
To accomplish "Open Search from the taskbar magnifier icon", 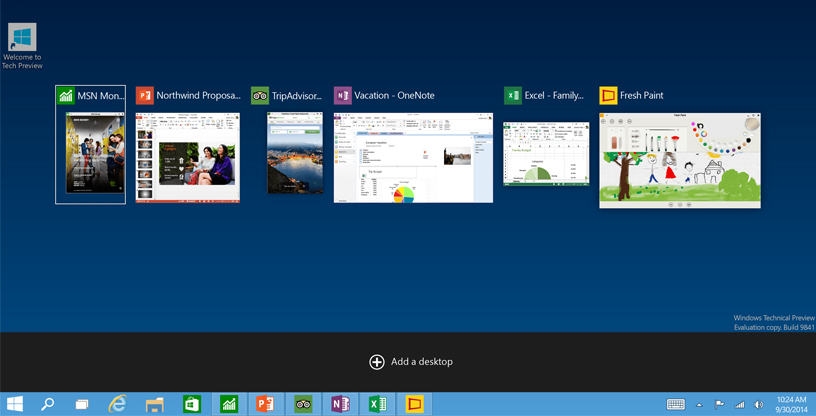I will coord(47,404).
